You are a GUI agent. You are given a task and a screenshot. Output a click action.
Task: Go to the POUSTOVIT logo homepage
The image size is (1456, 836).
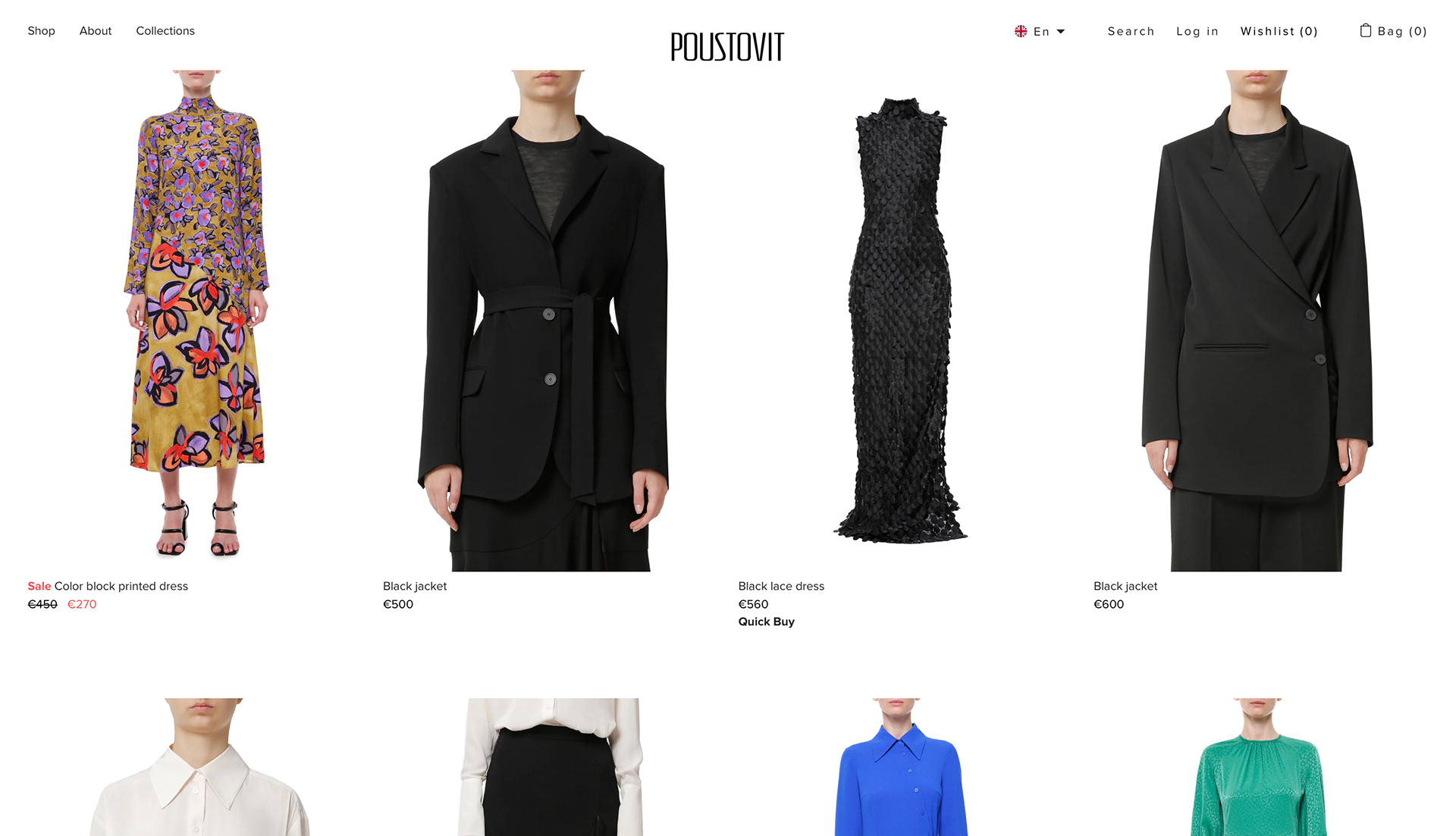click(727, 47)
